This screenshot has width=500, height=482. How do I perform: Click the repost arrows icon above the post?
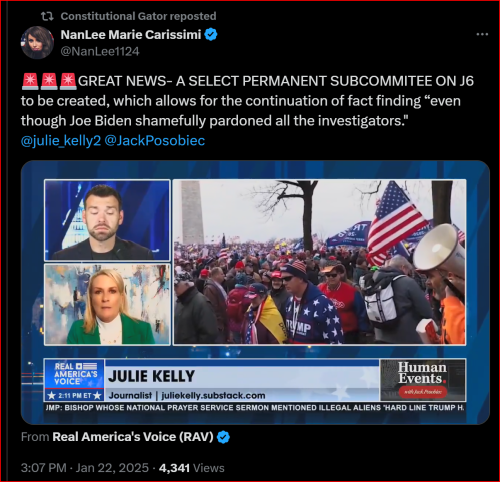tap(47, 16)
